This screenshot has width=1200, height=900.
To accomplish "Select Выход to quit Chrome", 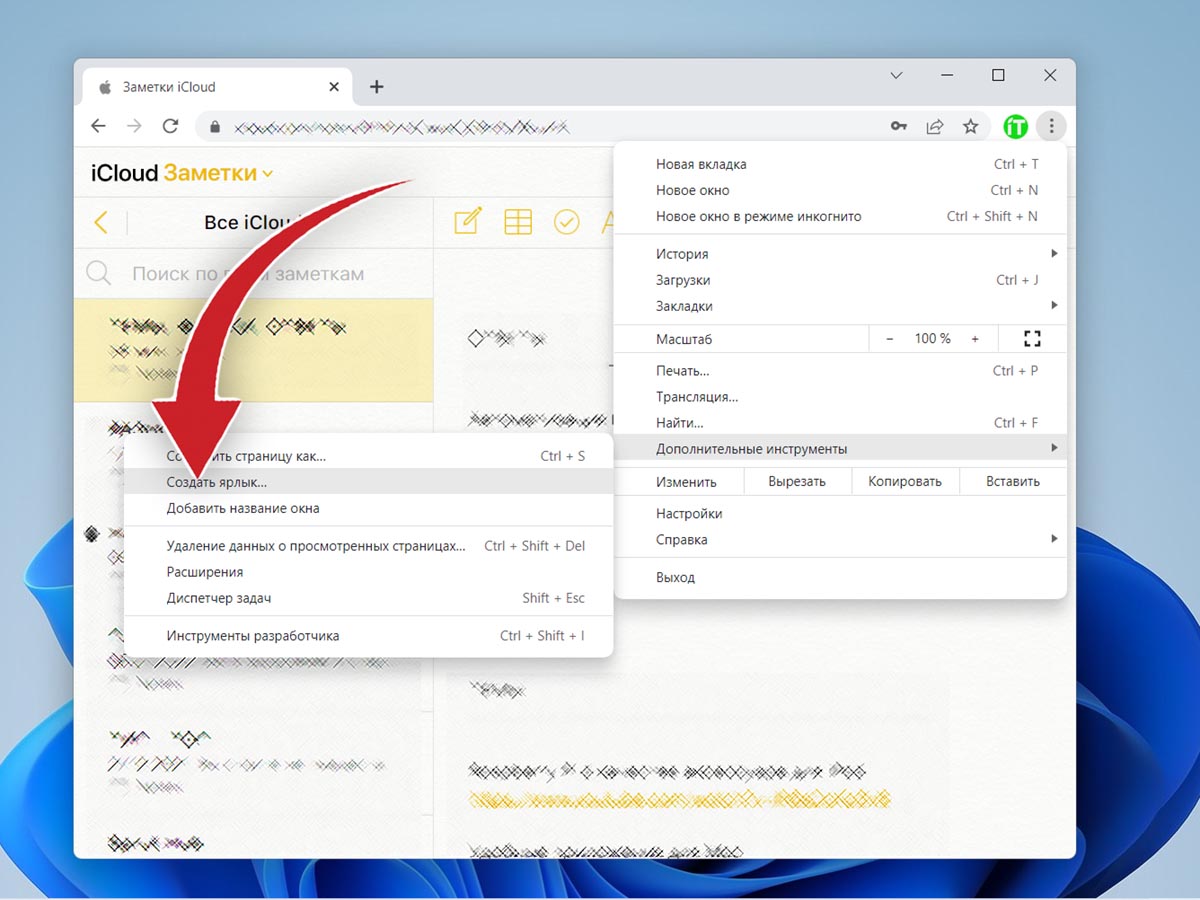I will coord(840,577).
